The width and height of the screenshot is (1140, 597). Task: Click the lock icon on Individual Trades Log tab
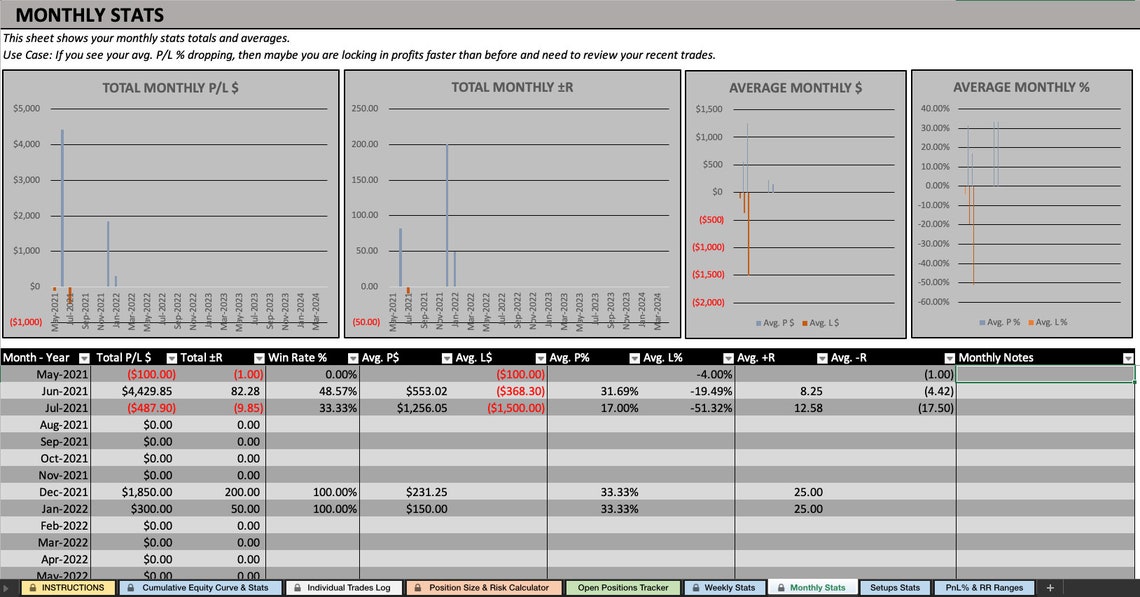click(296, 587)
